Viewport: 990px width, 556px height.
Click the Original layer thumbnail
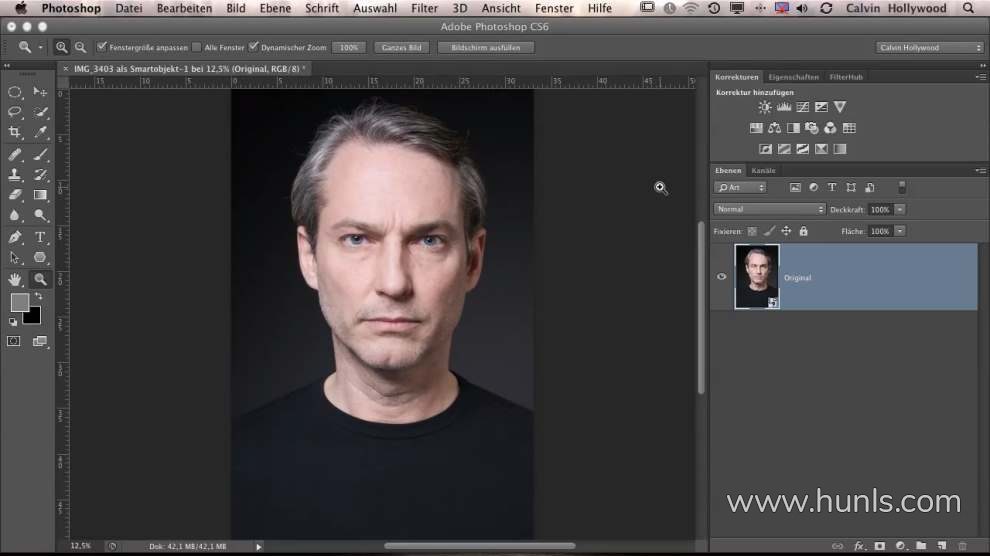click(757, 276)
